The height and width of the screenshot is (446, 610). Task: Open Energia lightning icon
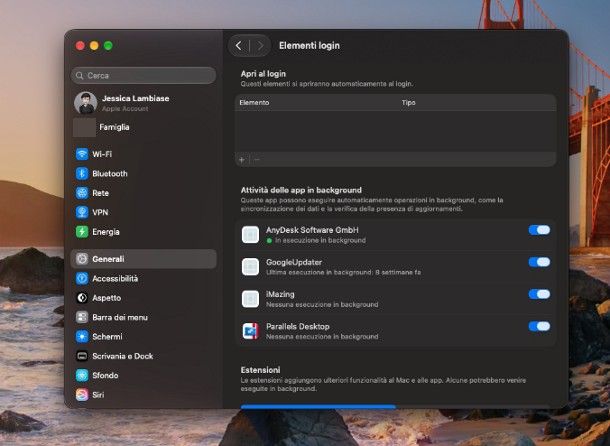tap(82, 232)
